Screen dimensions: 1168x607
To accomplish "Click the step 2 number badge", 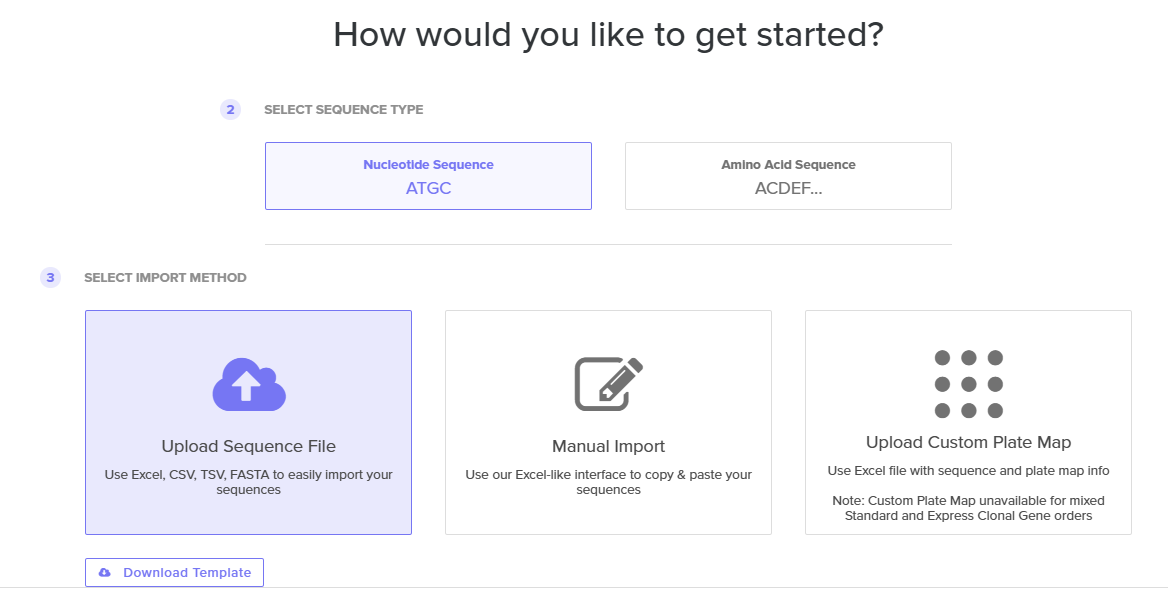I will coord(230,109).
